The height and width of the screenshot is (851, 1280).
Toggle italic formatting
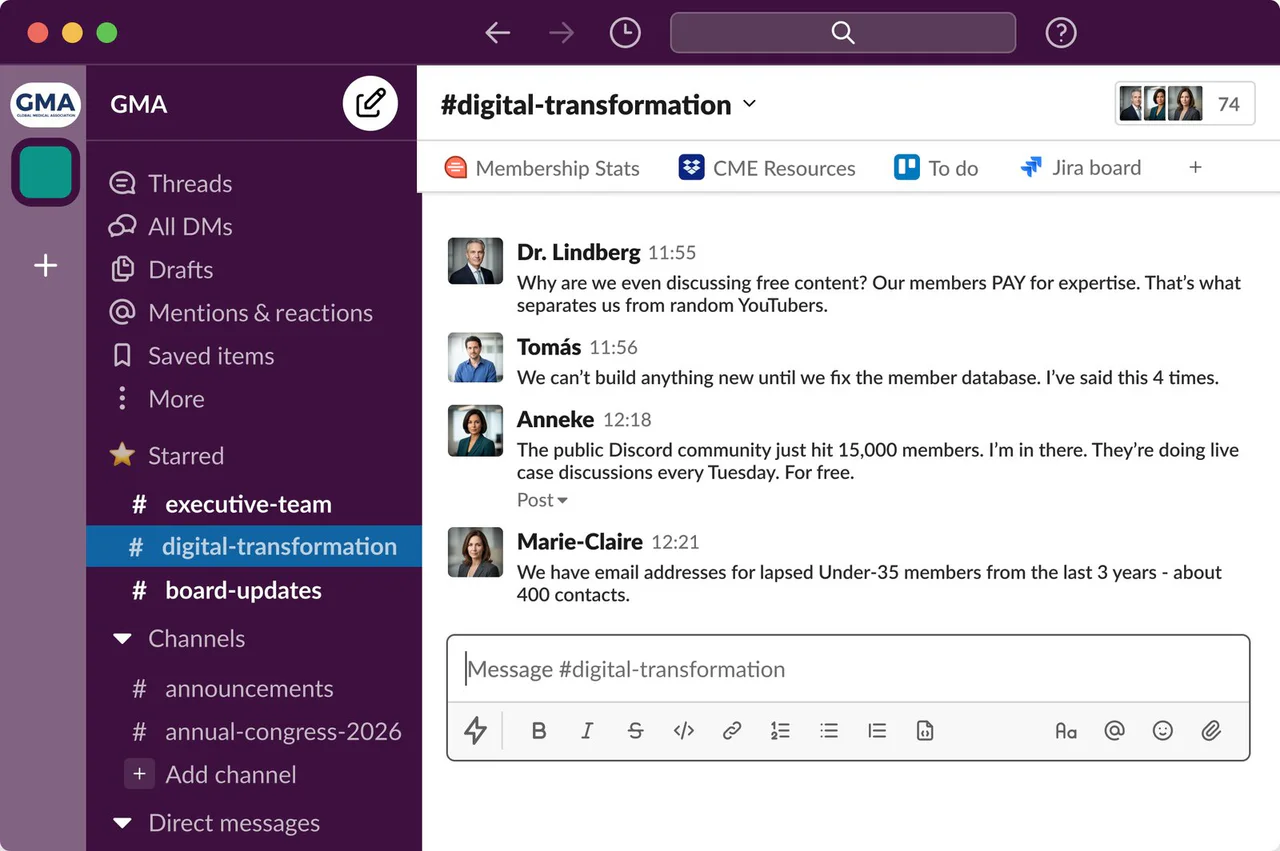tap(587, 731)
